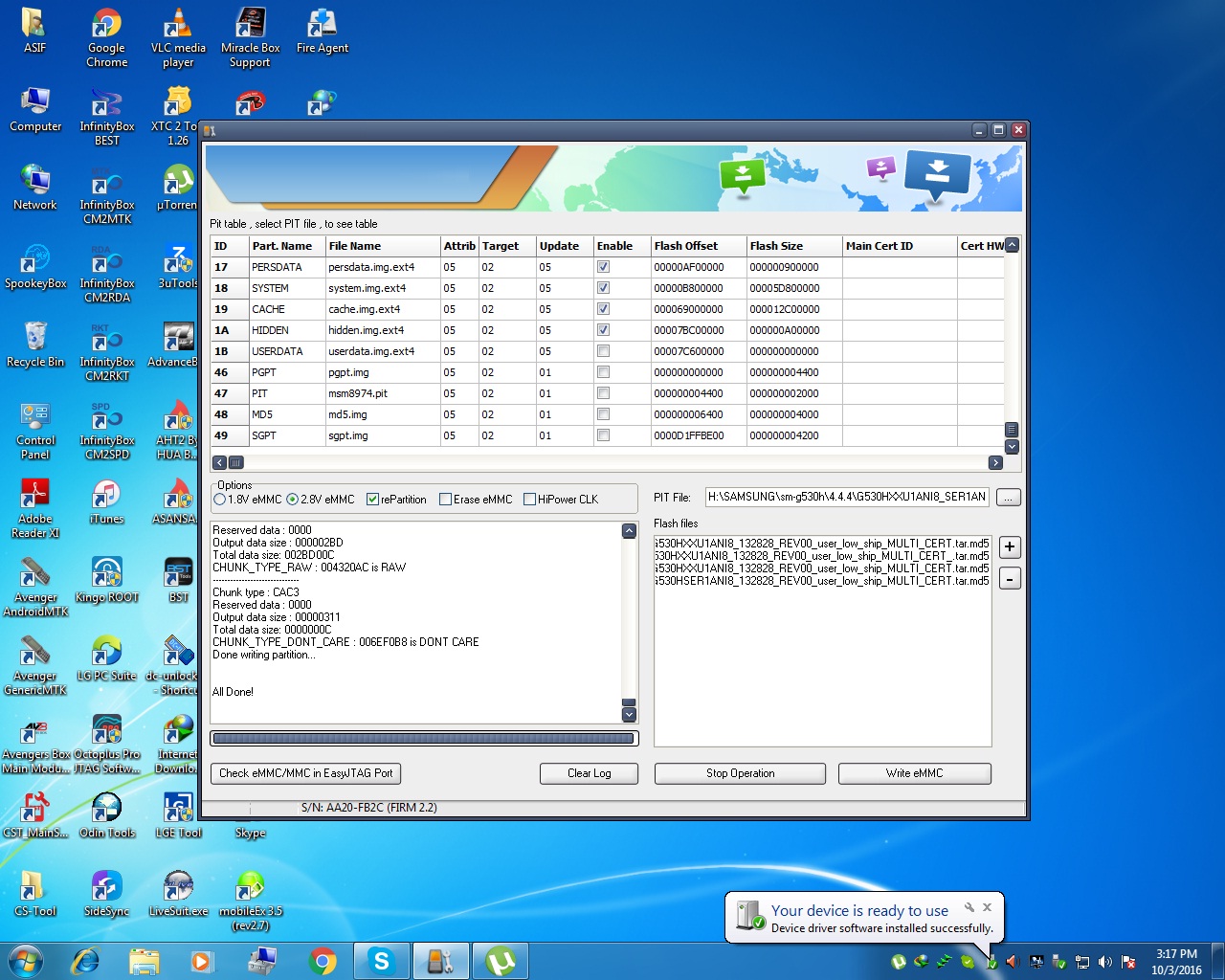The height and width of the screenshot is (980, 1225).
Task: Open Odin Tools desktop shortcut
Action: pyautogui.click(x=106, y=816)
